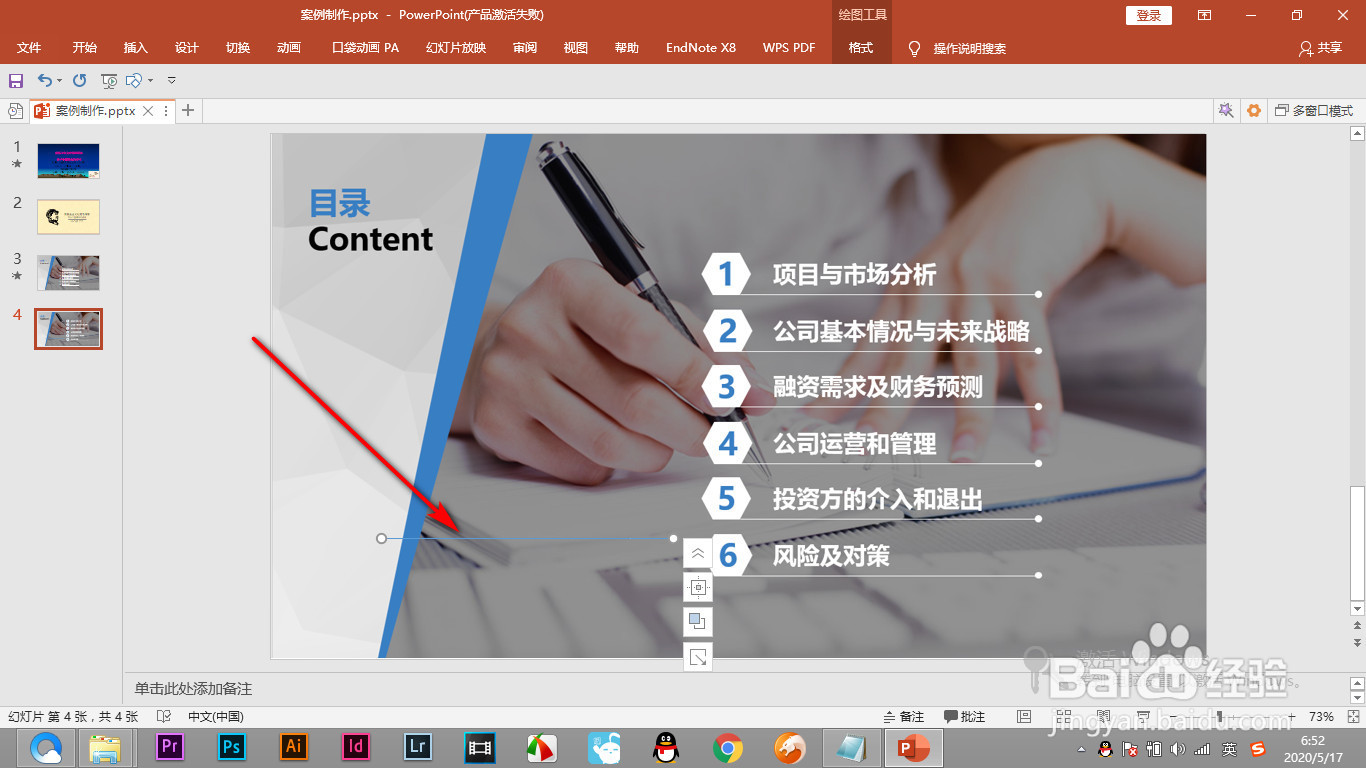
Task: Click the lightbulb tell-me icon
Action: coord(914,48)
